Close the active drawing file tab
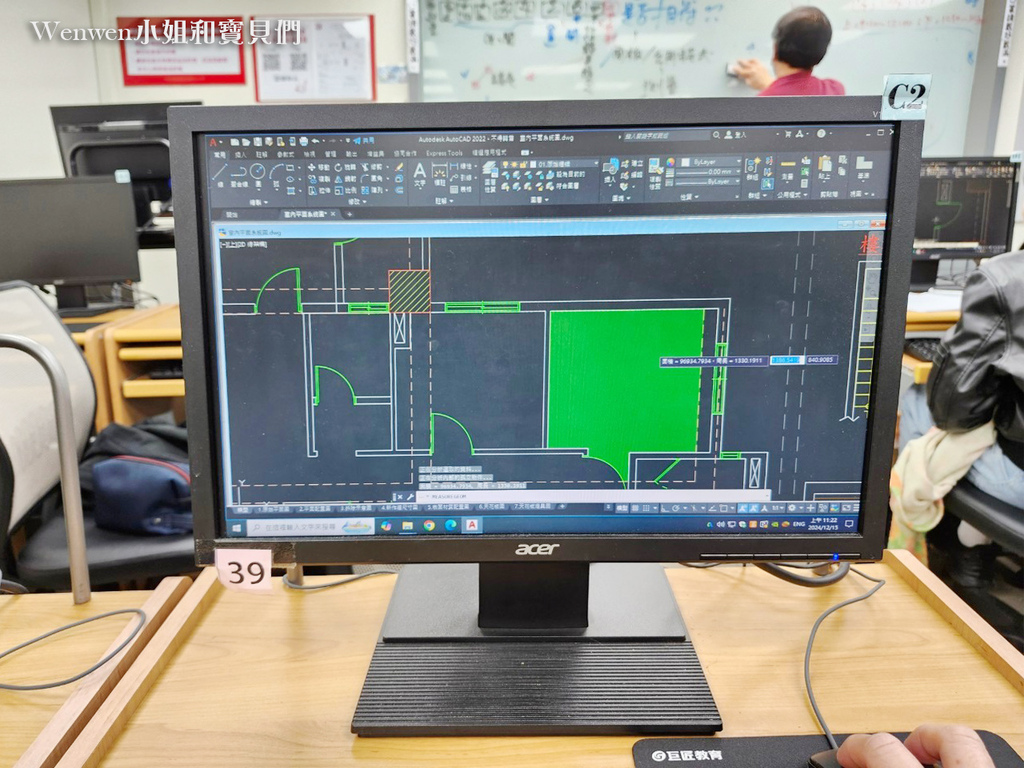This screenshot has width=1024, height=768. click(333, 214)
